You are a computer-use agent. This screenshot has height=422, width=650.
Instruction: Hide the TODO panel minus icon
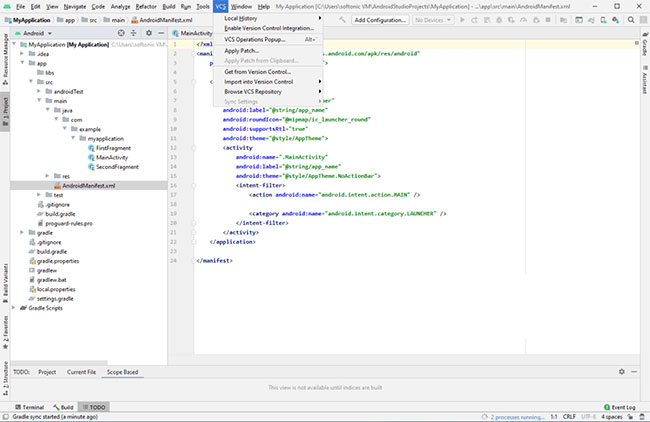tap(634, 371)
